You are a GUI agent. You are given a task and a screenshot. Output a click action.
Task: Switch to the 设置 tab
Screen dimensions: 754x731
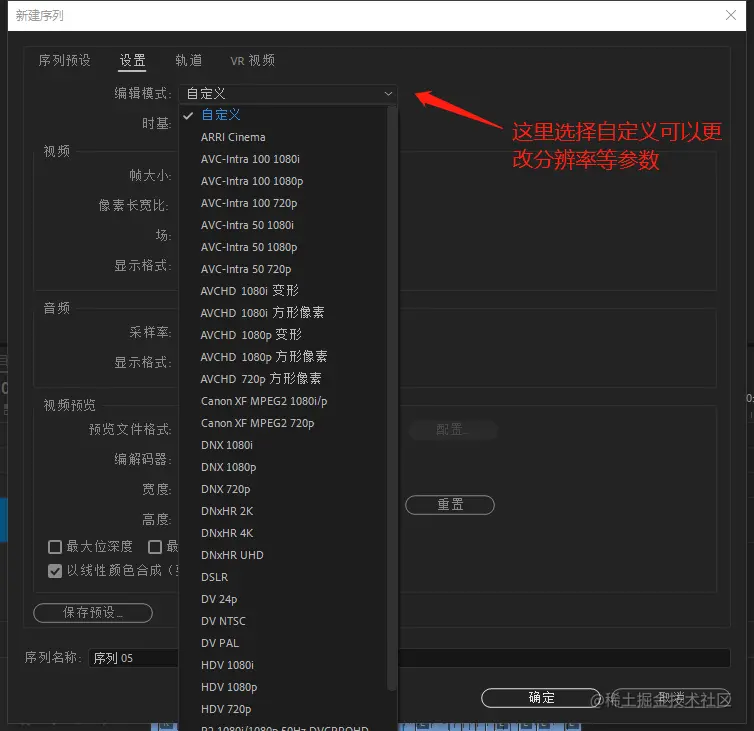click(x=132, y=60)
